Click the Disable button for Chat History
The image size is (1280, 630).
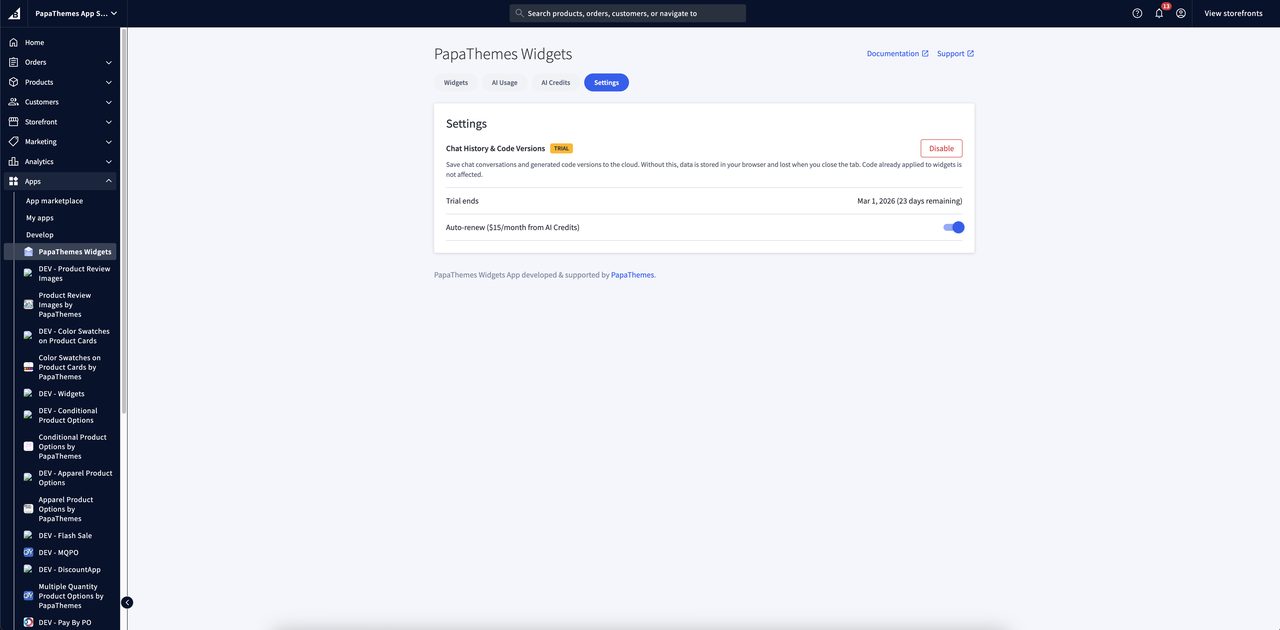[x=941, y=147]
